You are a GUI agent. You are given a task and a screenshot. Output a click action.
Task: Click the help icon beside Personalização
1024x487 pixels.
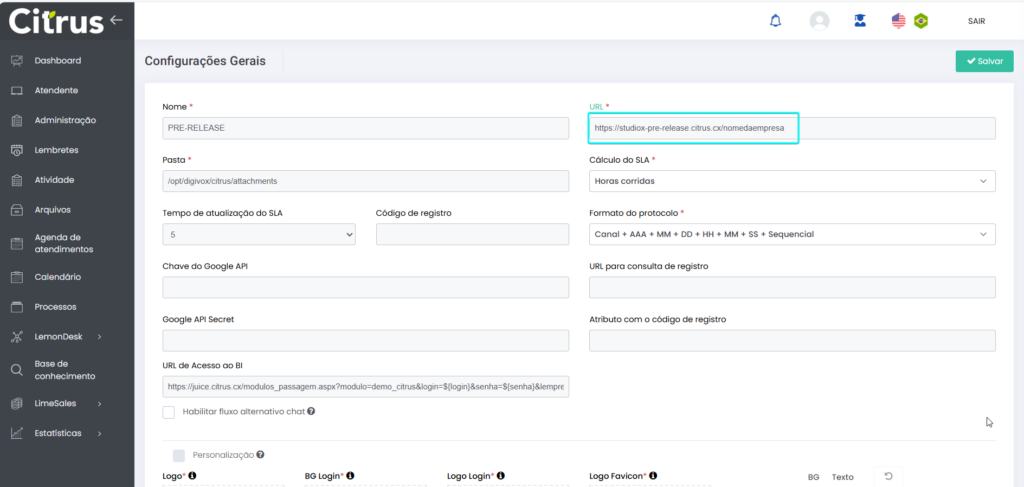[260, 455]
